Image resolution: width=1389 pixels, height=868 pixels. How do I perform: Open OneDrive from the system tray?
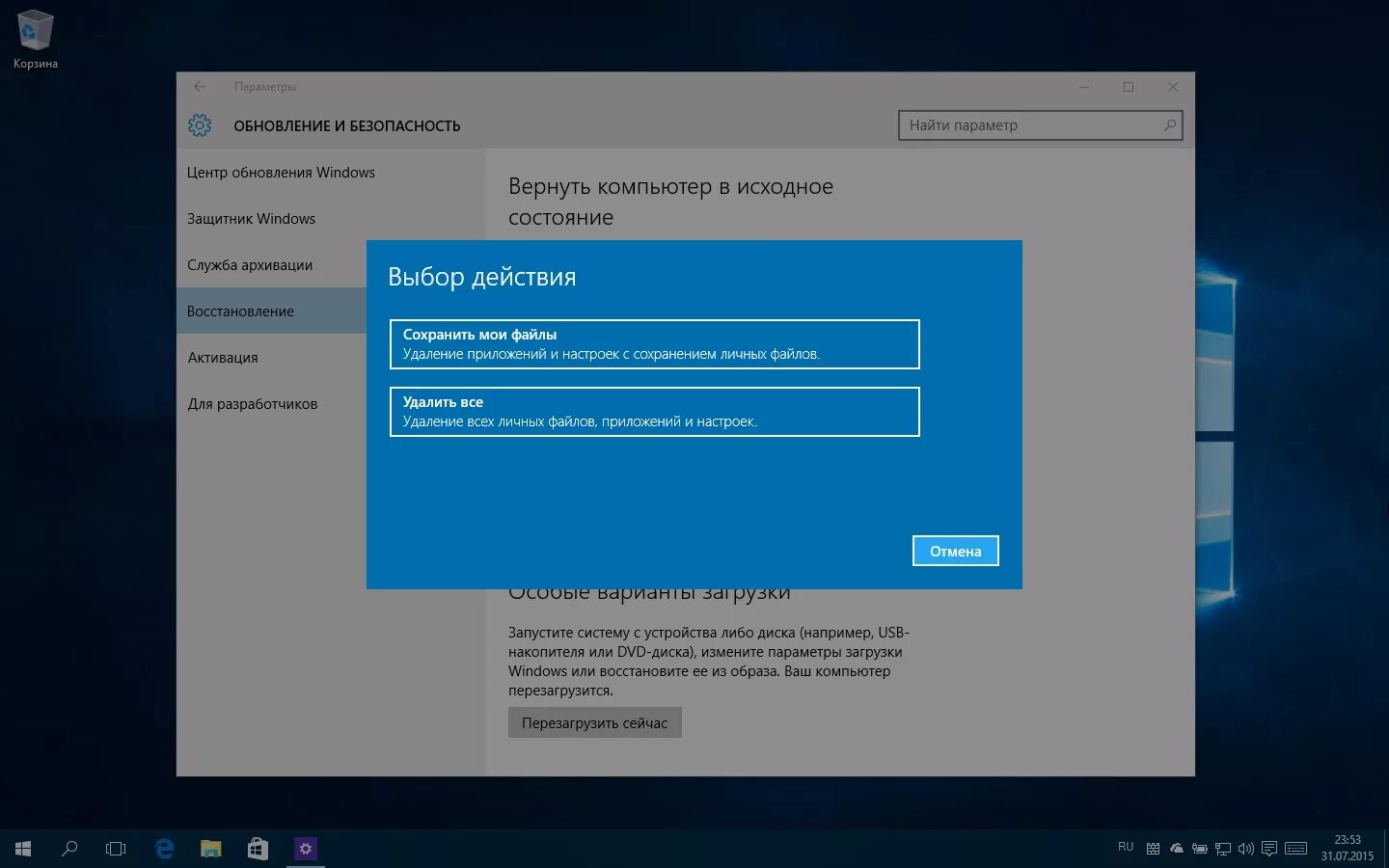coord(1177,849)
